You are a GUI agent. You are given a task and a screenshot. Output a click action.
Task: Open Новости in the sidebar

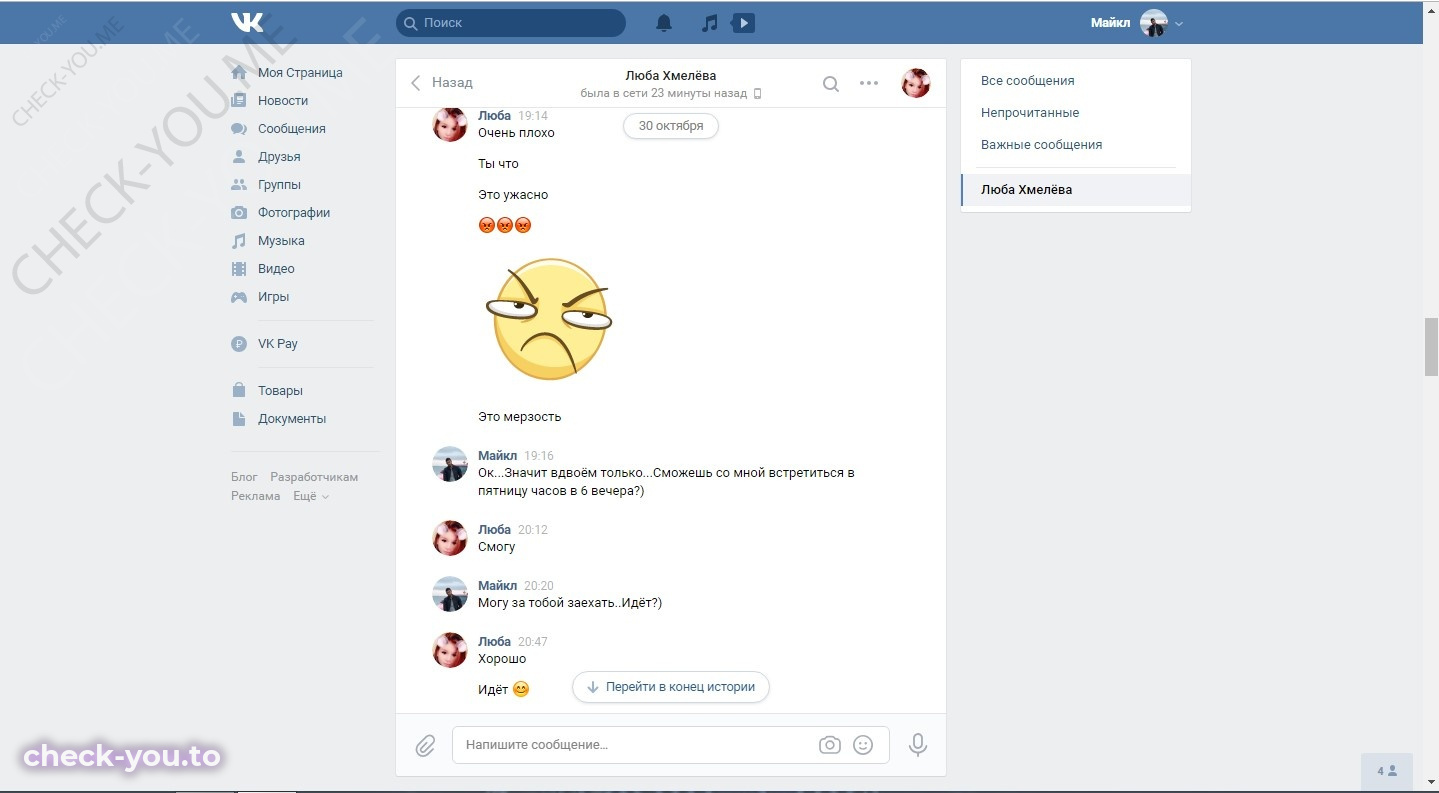(x=283, y=101)
